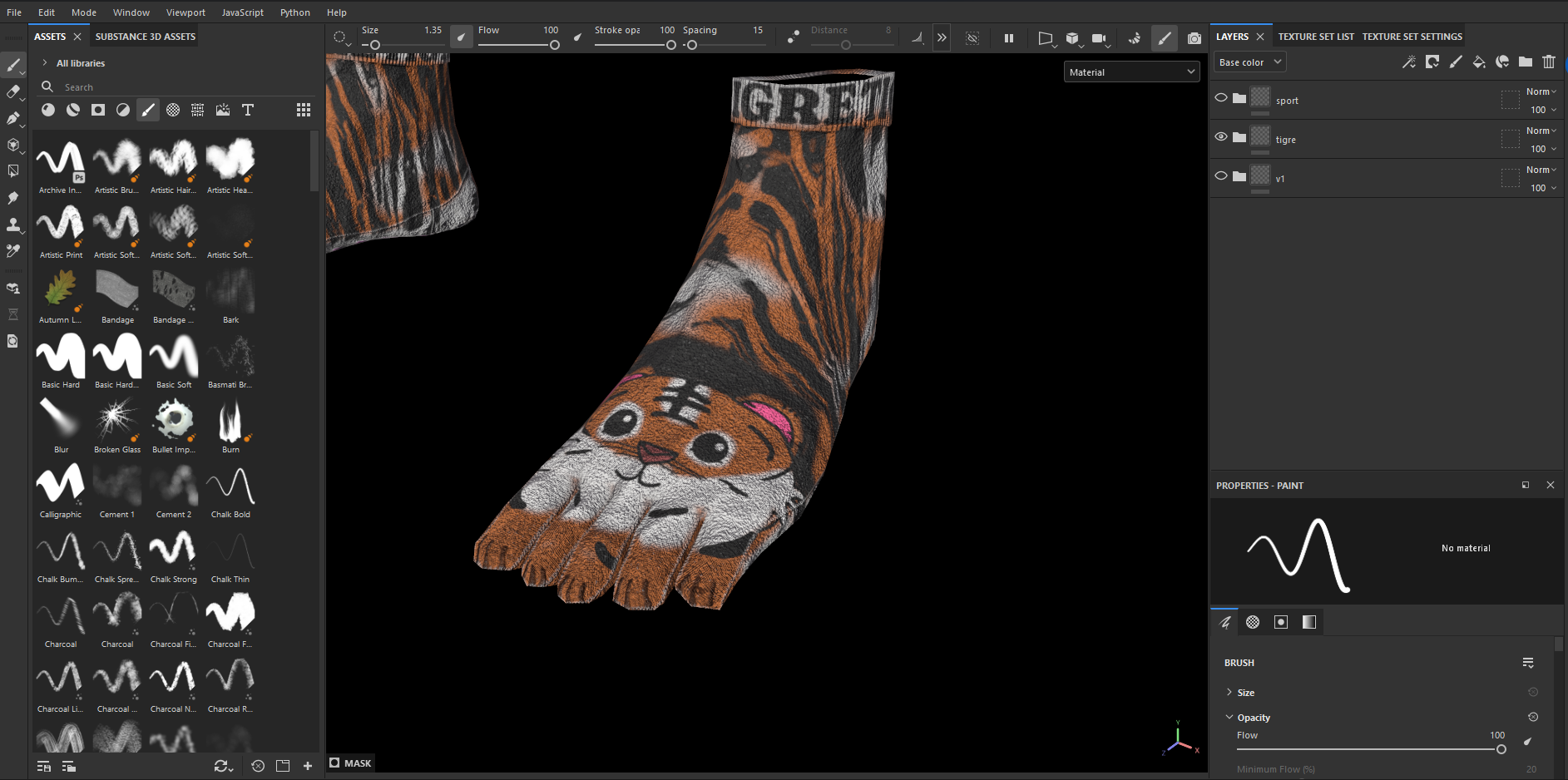The image size is (1568, 780).
Task: Click the Text resources filter icon
Action: (248, 110)
